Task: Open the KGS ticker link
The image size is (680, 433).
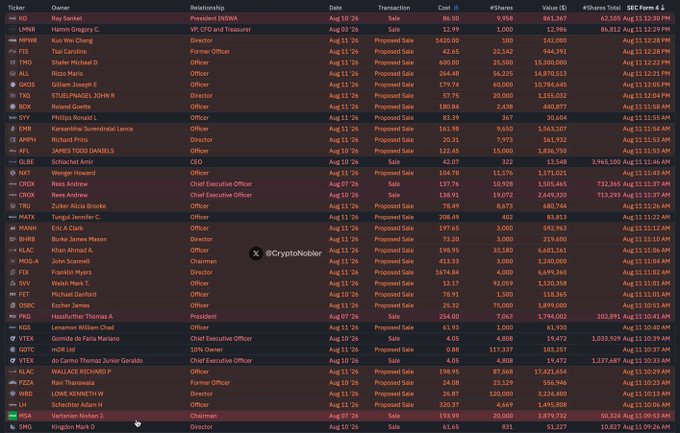Action: pos(25,328)
